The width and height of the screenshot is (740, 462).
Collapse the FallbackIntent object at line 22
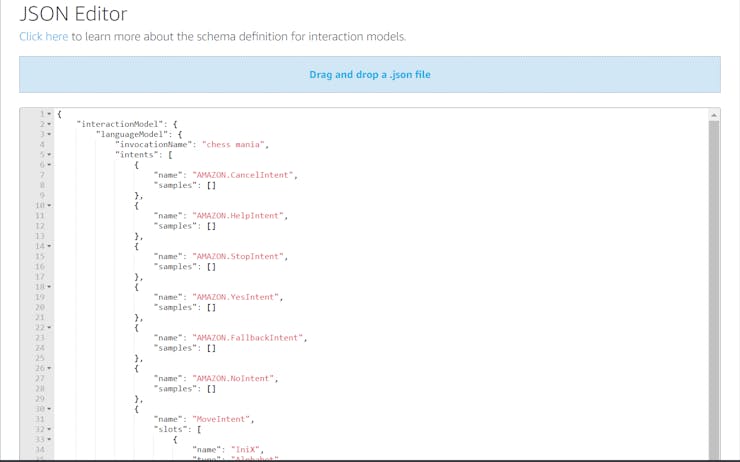click(x=49, y=328)
